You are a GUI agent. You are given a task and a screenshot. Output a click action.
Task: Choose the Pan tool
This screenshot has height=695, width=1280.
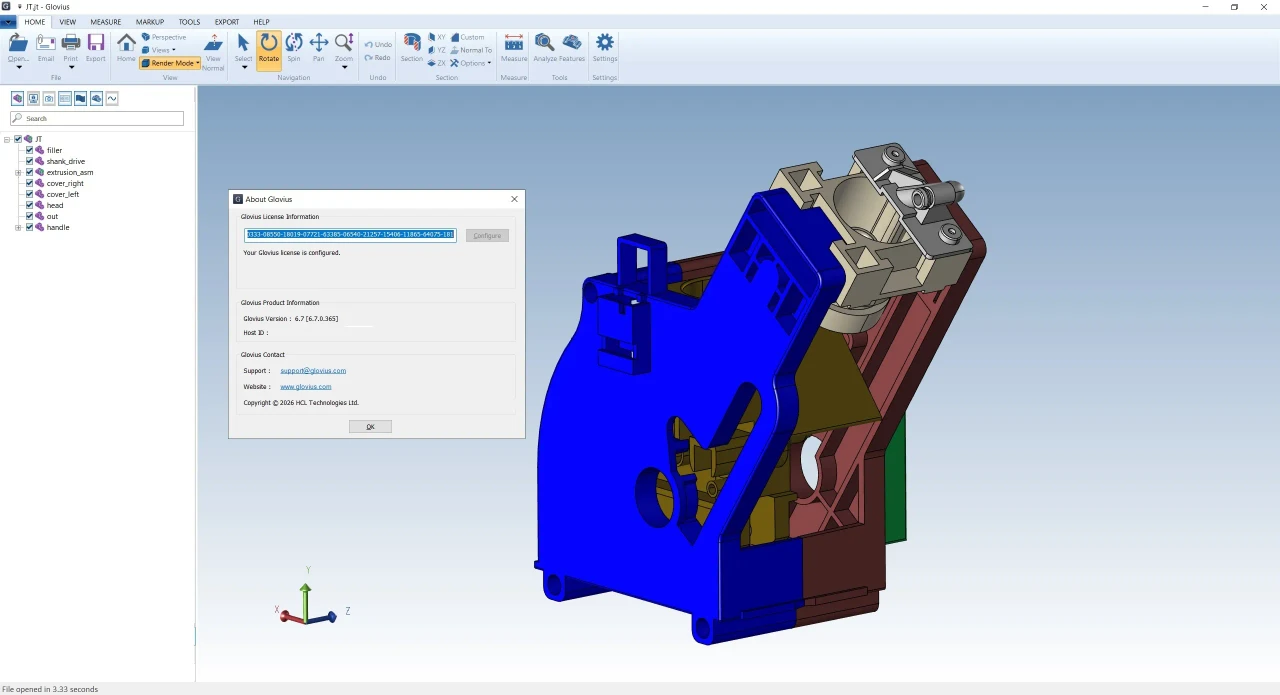coord(318,48)
